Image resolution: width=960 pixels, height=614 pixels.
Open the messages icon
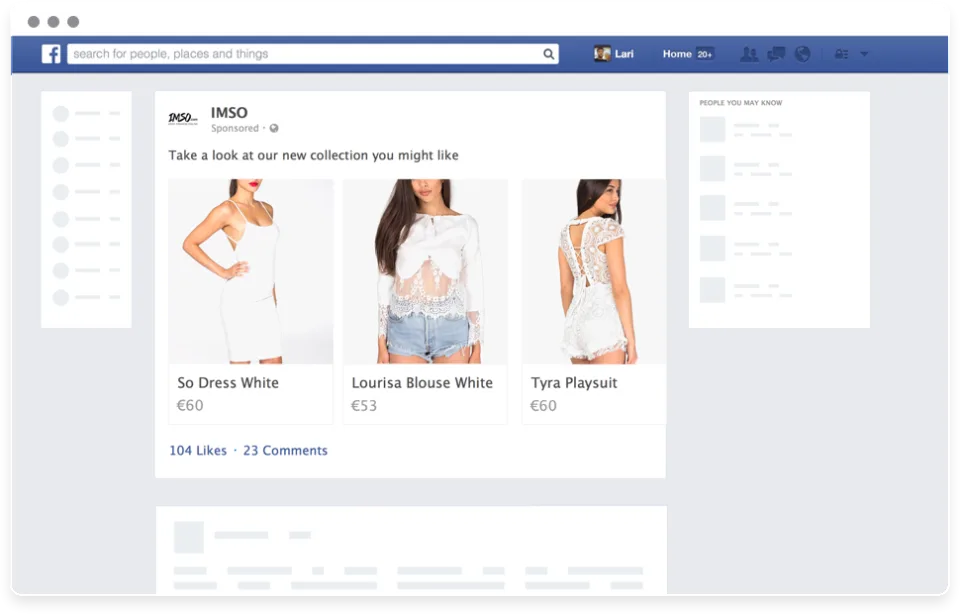tap(776, 54)
